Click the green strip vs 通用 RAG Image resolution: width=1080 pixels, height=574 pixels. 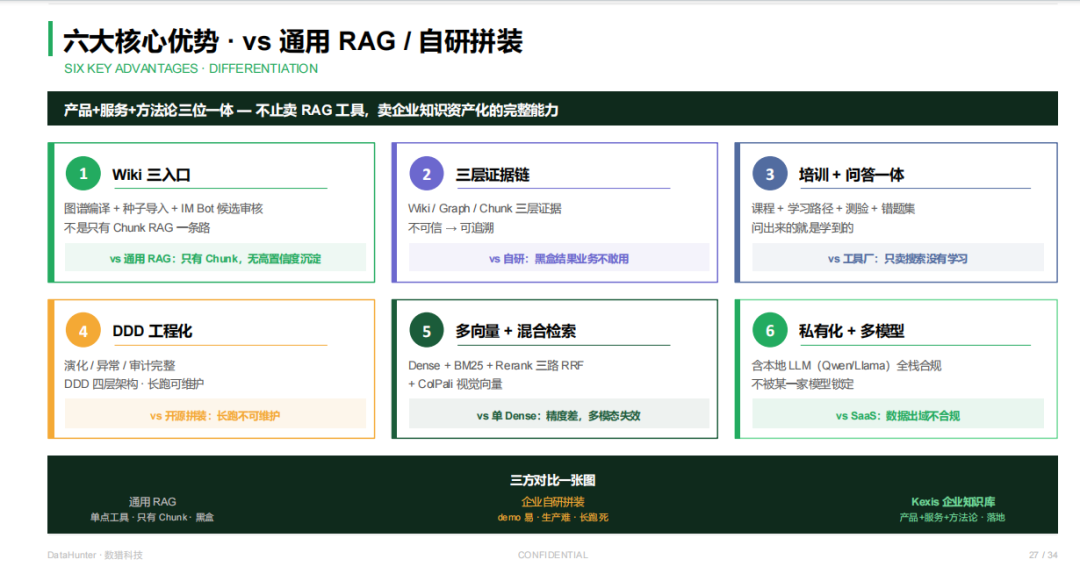coord(215,258)
